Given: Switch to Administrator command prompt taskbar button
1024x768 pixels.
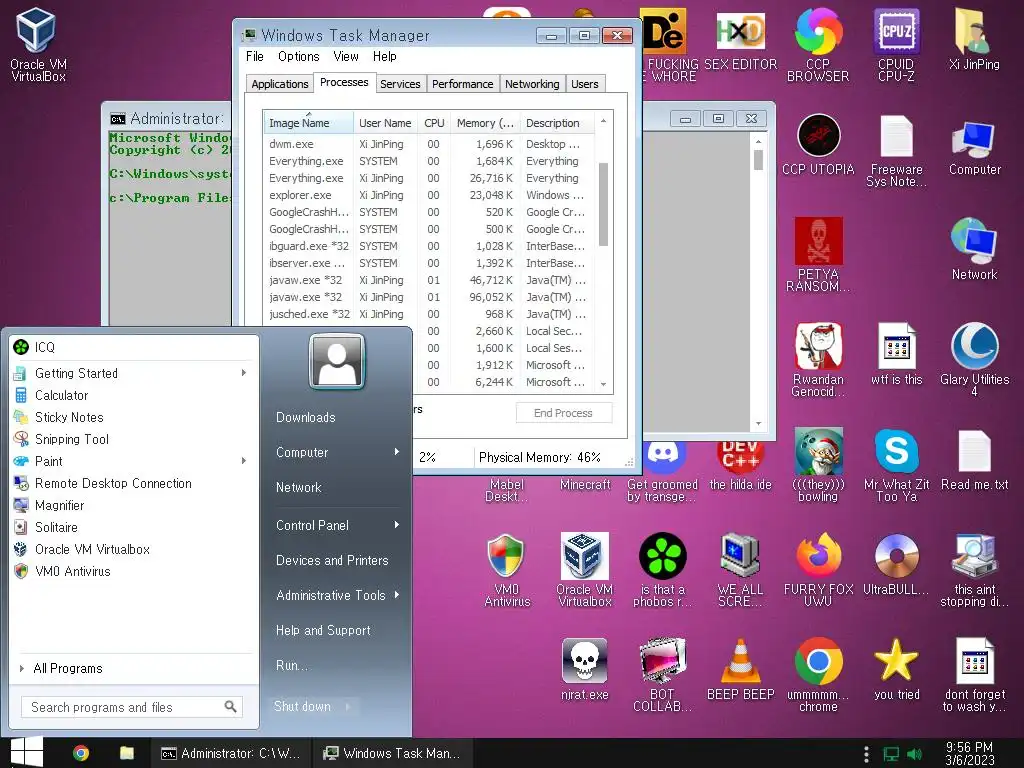Looking at the screenshot, I should point(231,754).
